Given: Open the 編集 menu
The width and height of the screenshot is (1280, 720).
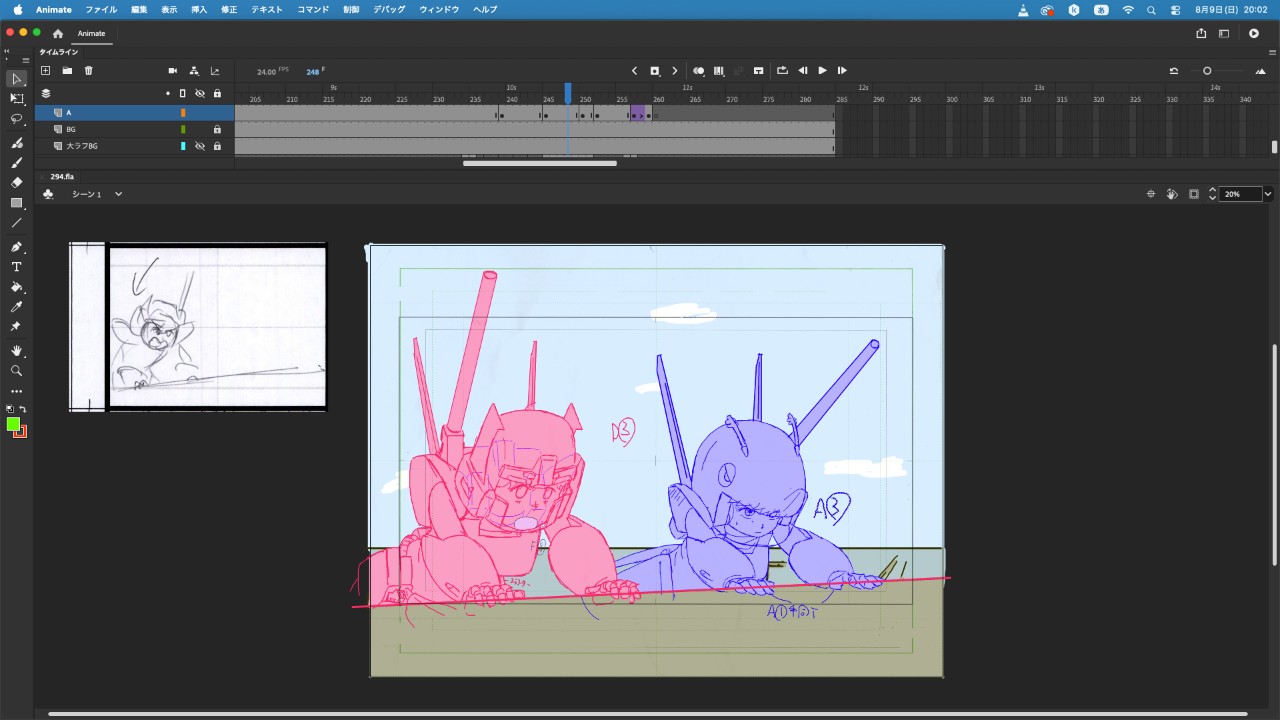Looking at the screenshot, I should (139, 9).
